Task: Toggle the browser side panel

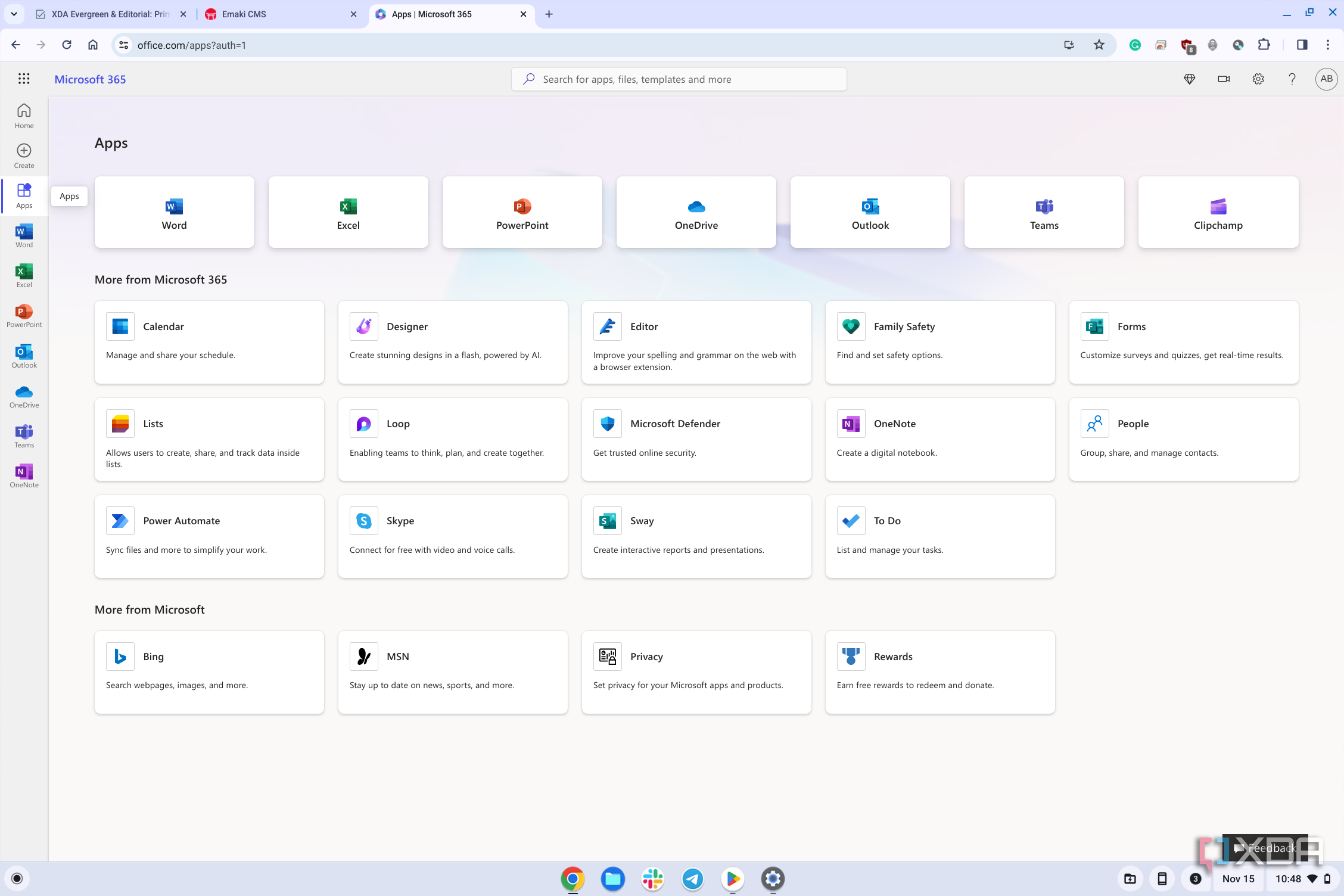Action: point(1302,45)
